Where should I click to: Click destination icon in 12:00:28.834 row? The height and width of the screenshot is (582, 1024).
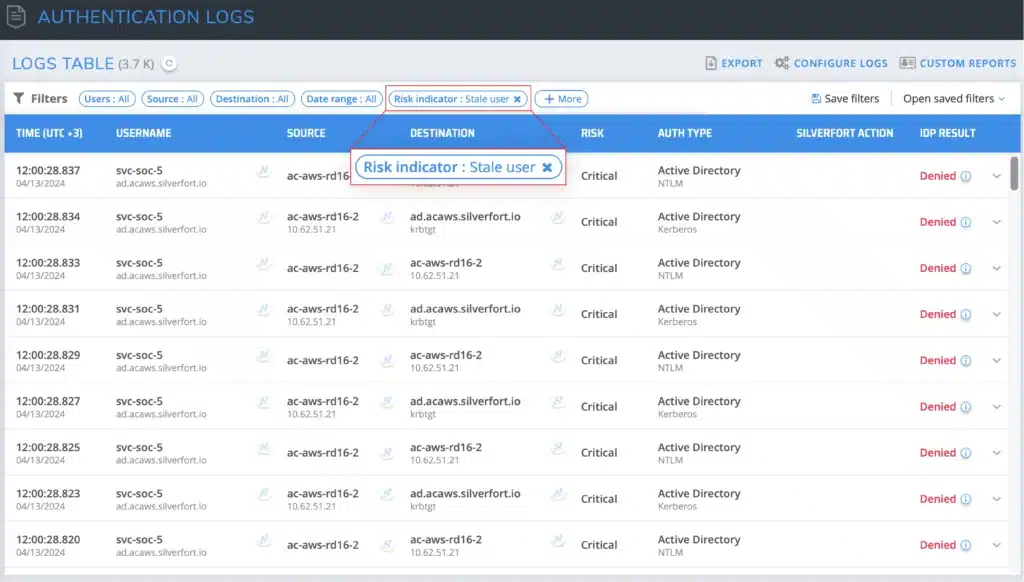[558, 218]
